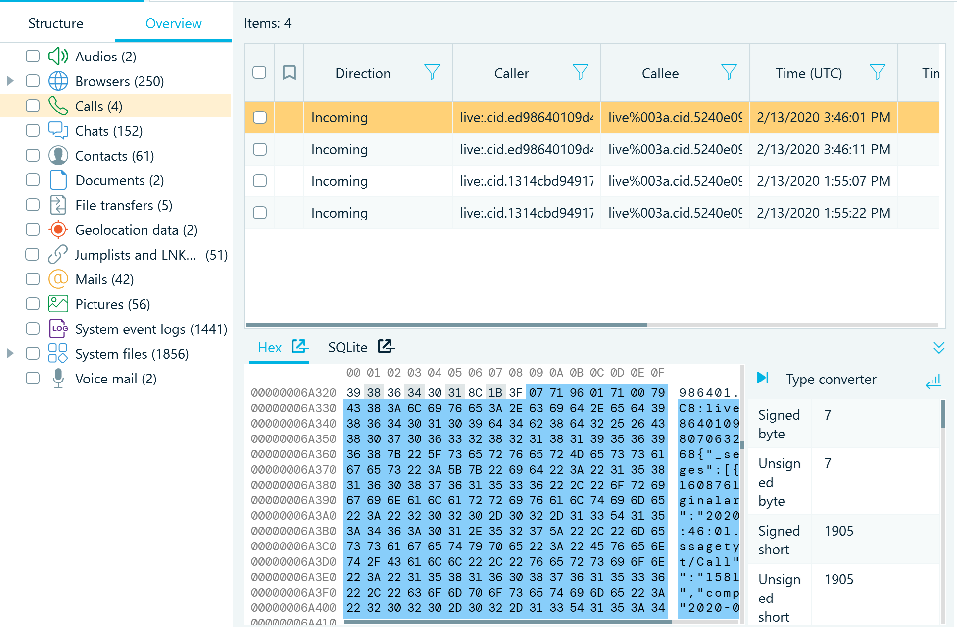Viewport: 957px width, 627px height.
Task: Click the System files grid icon
Action: point(58,353)
